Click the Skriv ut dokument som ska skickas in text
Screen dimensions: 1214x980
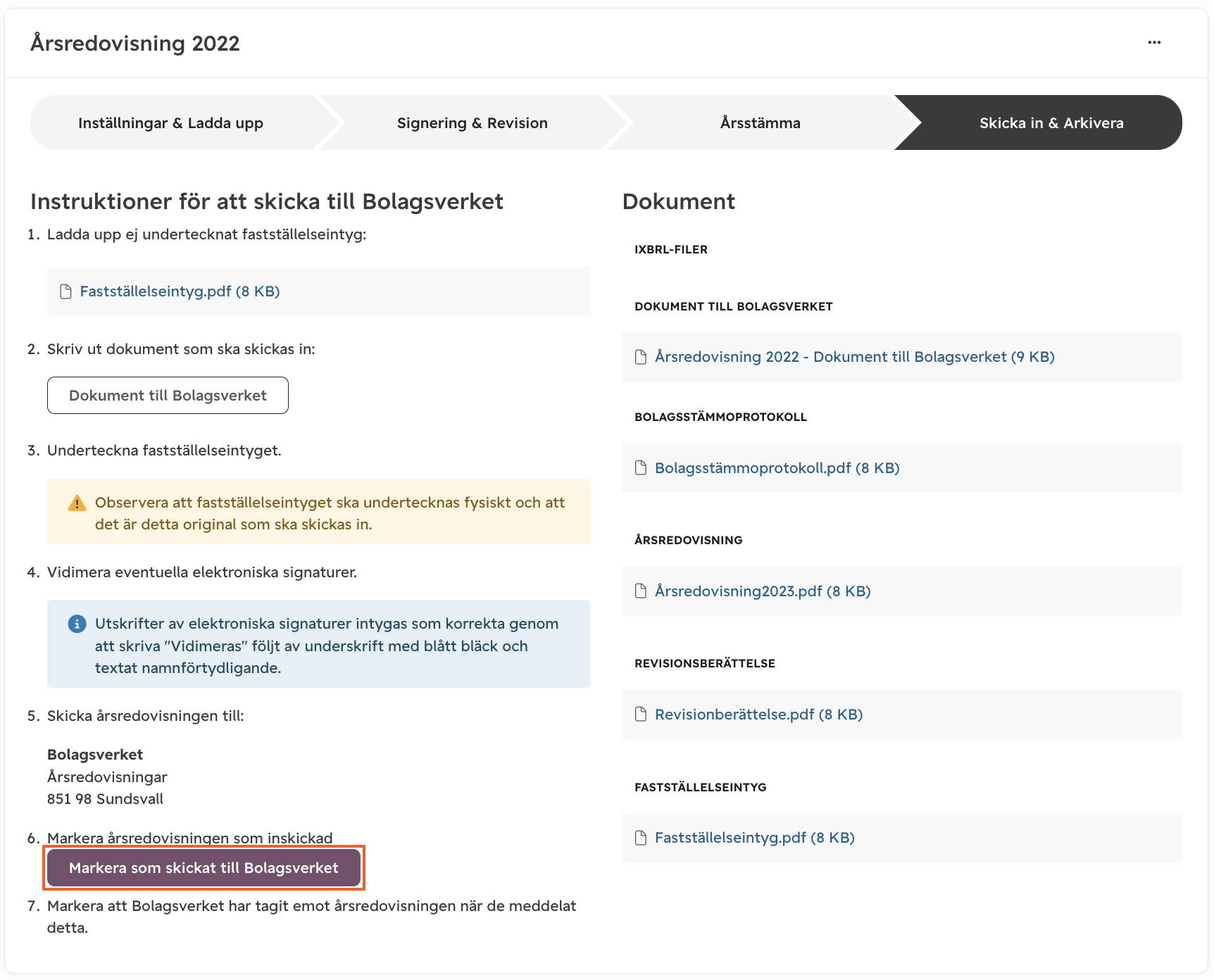pyautogui.click(x=181, y=349)
